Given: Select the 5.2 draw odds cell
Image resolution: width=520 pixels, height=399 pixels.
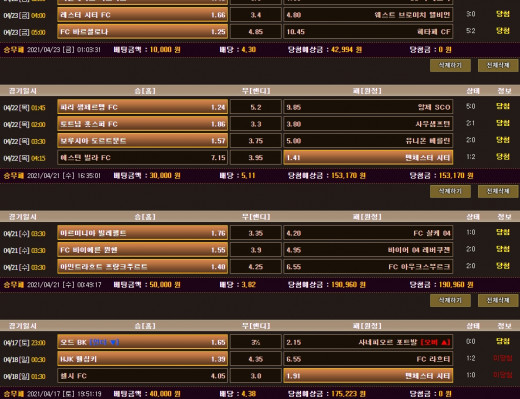Looking at the screenshot, I should (256, 107).
